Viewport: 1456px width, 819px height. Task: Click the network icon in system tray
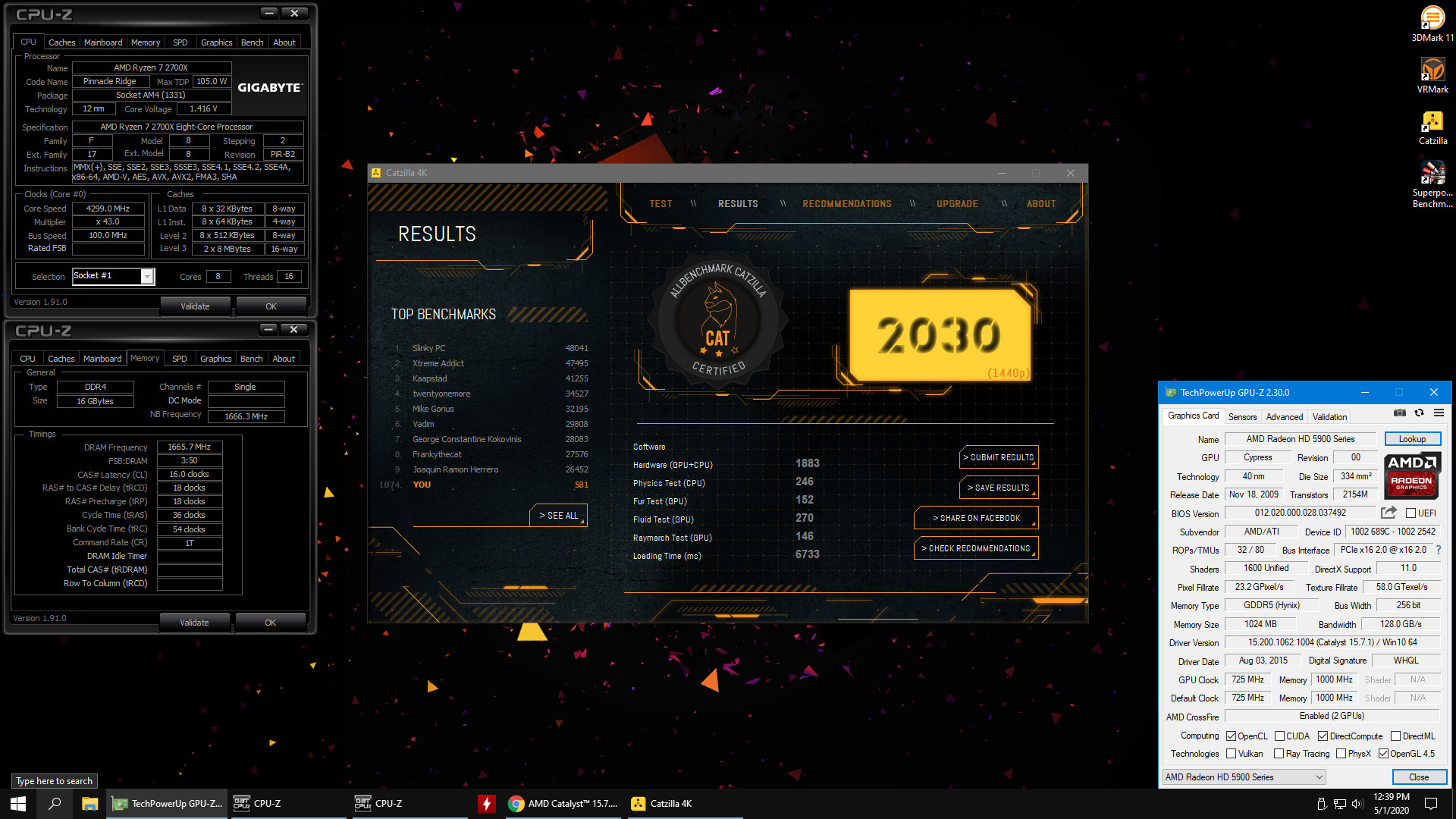[1339, 804]
